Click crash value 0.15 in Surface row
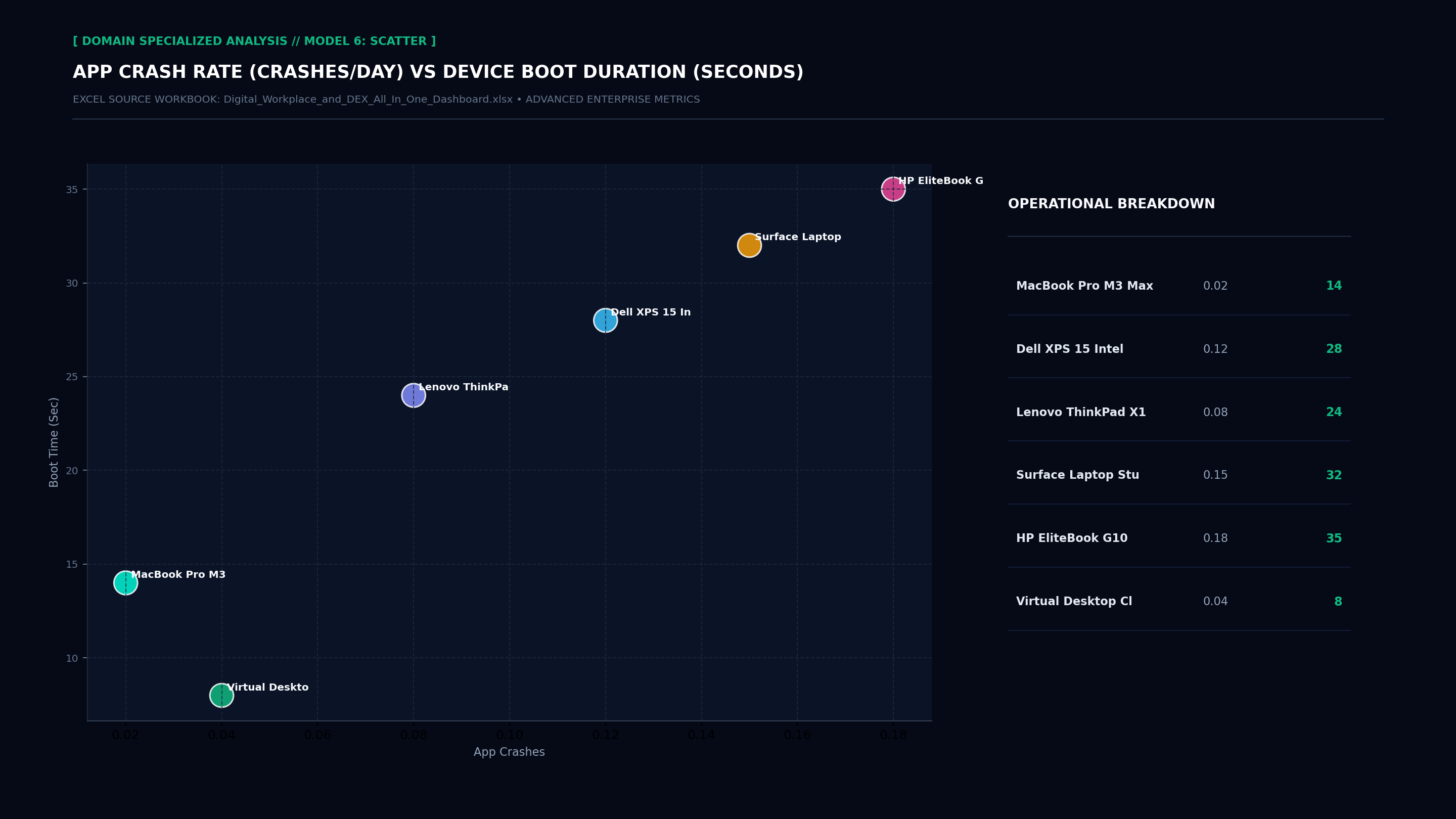The height and width of the screenshot is (819, 1456). tap(1215, 475)
